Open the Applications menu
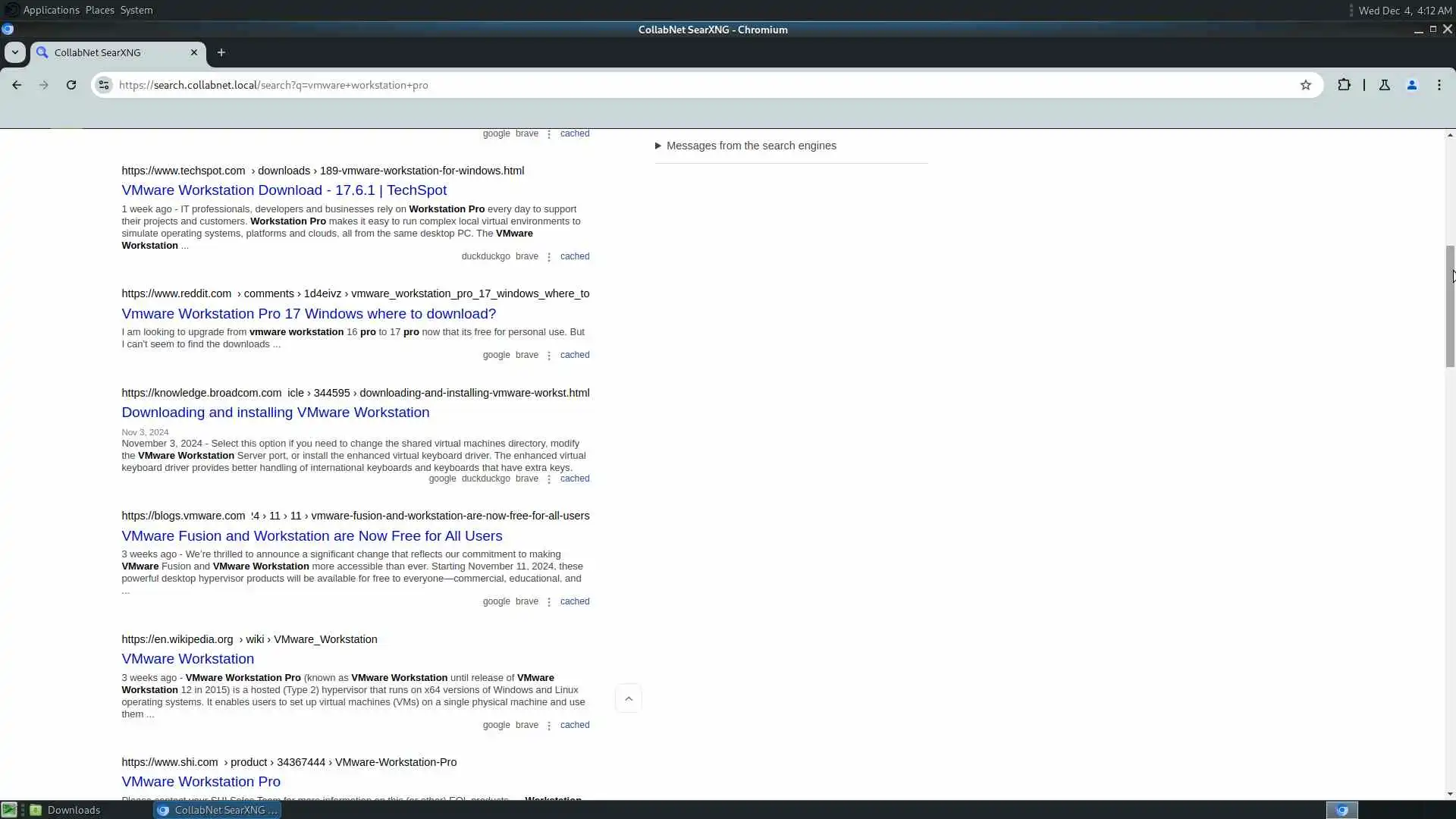1456x819 pixels. (x=51, y=10)
